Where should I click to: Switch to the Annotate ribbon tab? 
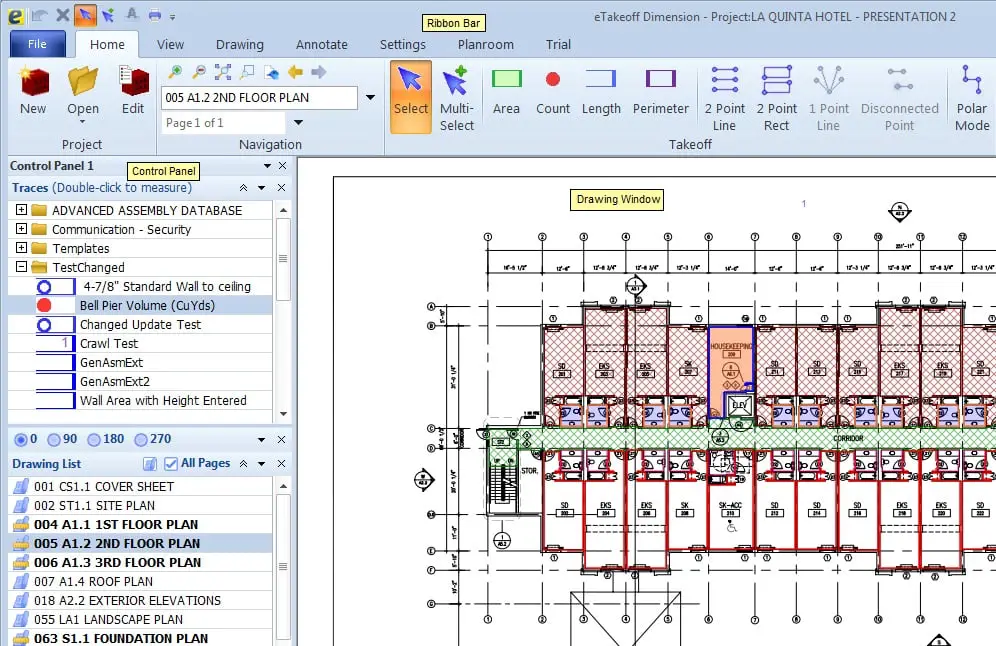[x=321, y=44]
